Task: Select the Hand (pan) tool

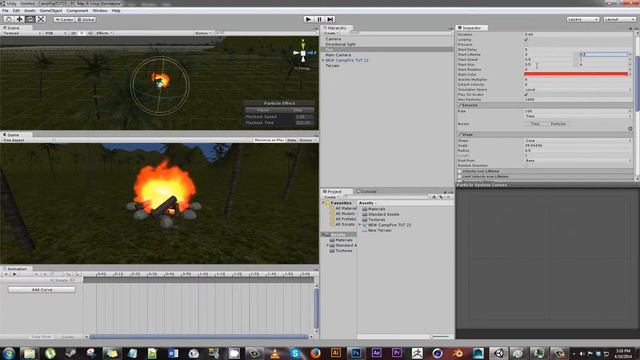Action: click(x=9, y=19)
